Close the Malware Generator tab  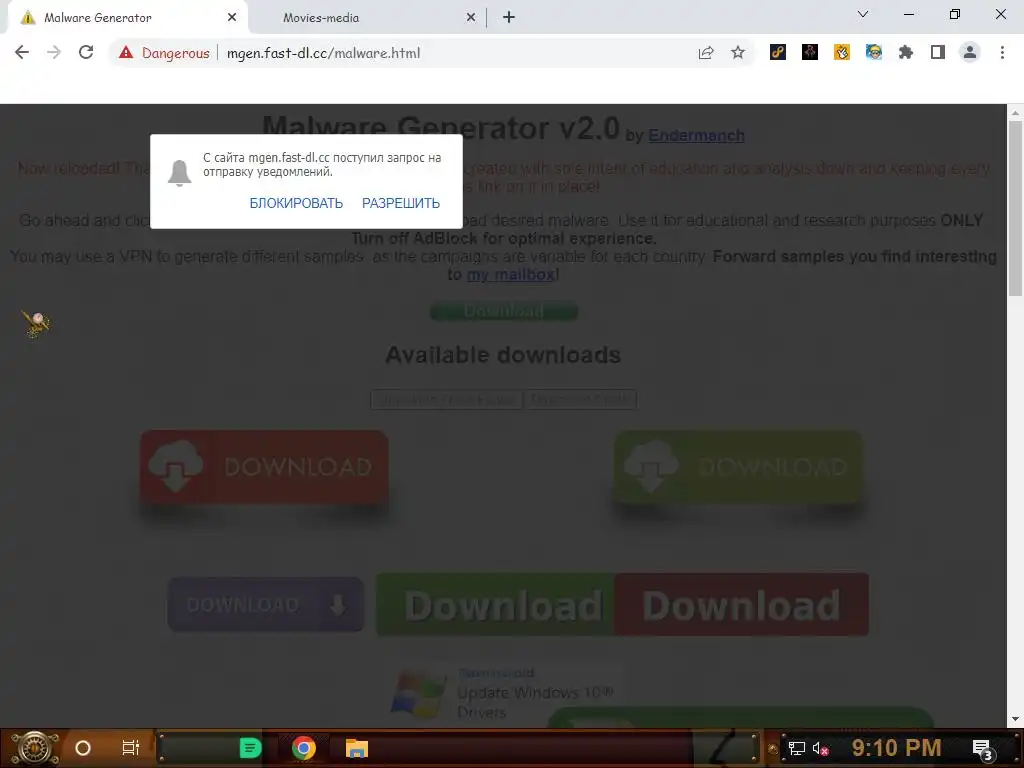[232, 18]
